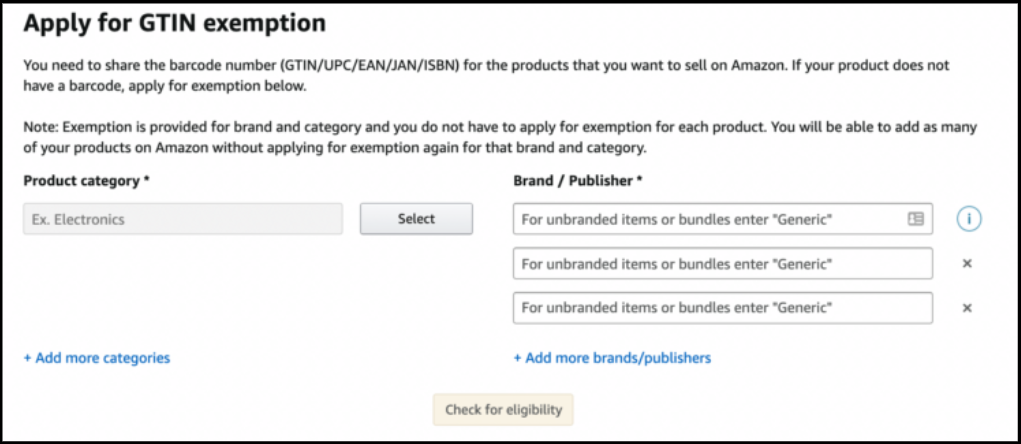Click into the second Brand / Publisher field
This screenshot has width=1021, height=444.
(x=720, y=264)
